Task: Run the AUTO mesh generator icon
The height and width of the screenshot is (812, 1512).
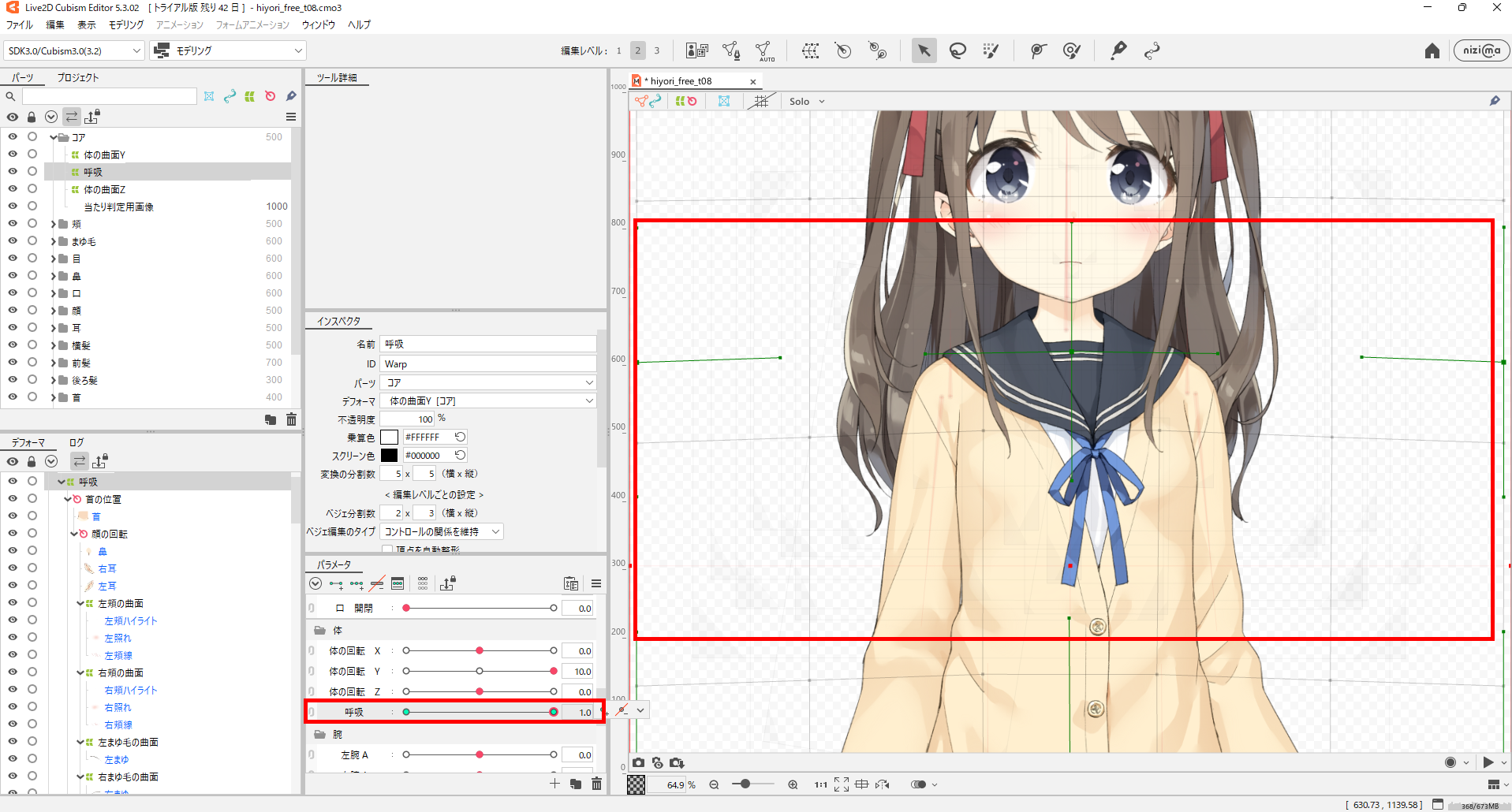Action: (764, 52)
